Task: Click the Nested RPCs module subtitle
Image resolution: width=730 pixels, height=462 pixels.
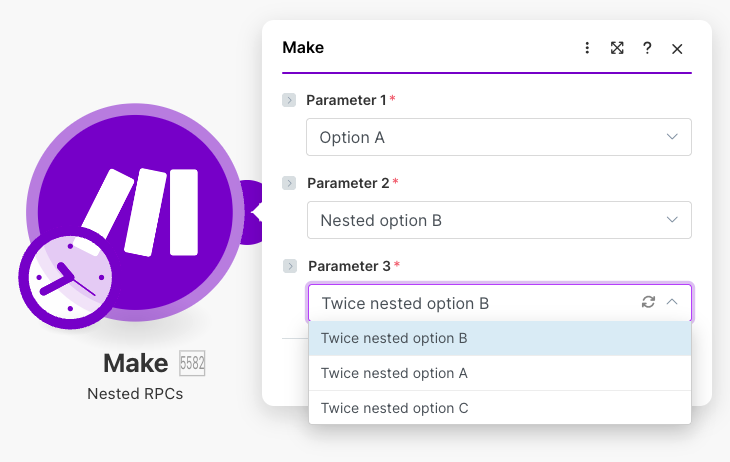Action: 135,394
